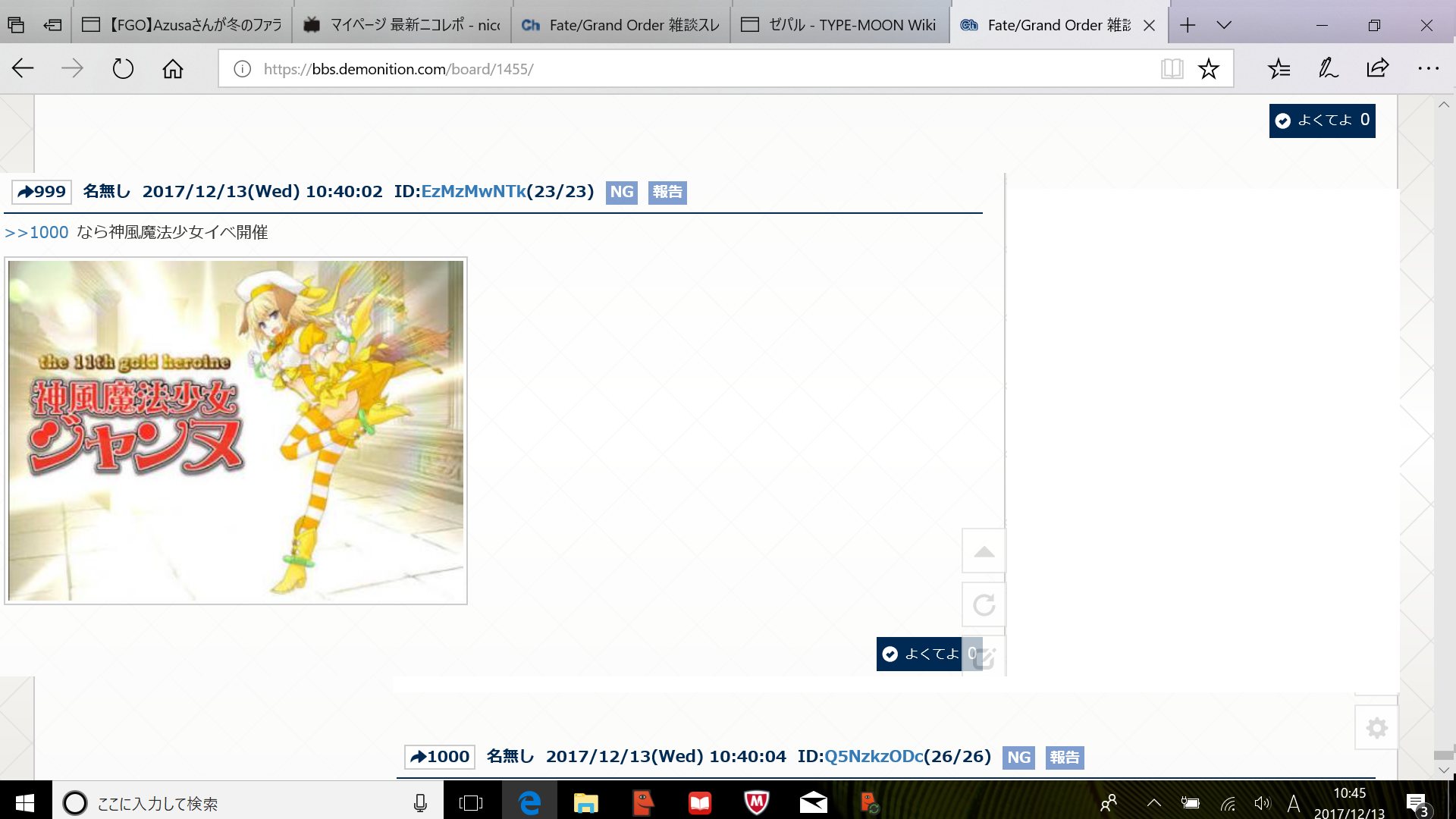This screenshot has height=819, width=1456.
Task: Click the >>1000 anchor link
Action: coord(36,233)
